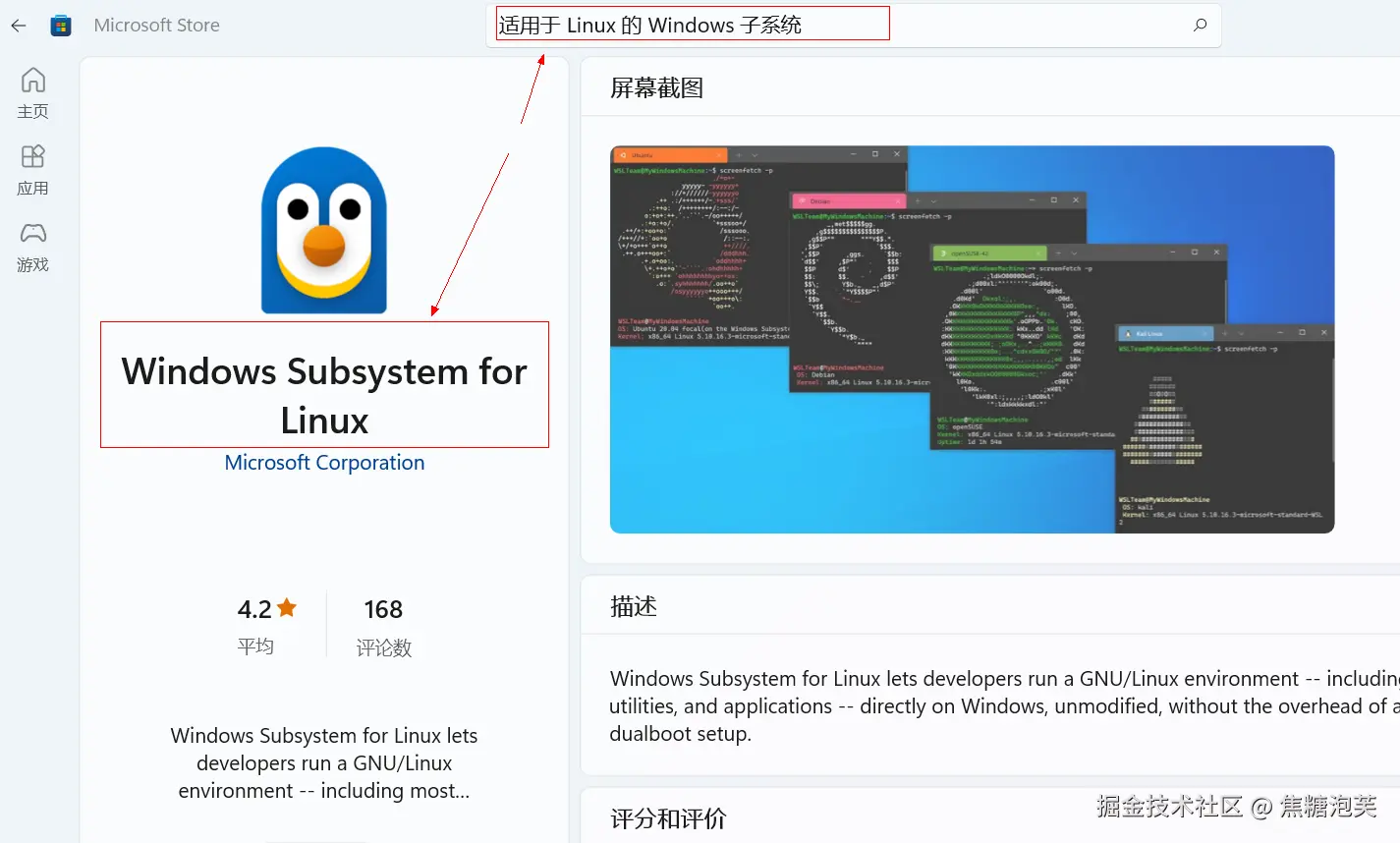Open the 应用 apps tab

coord(33,170)
